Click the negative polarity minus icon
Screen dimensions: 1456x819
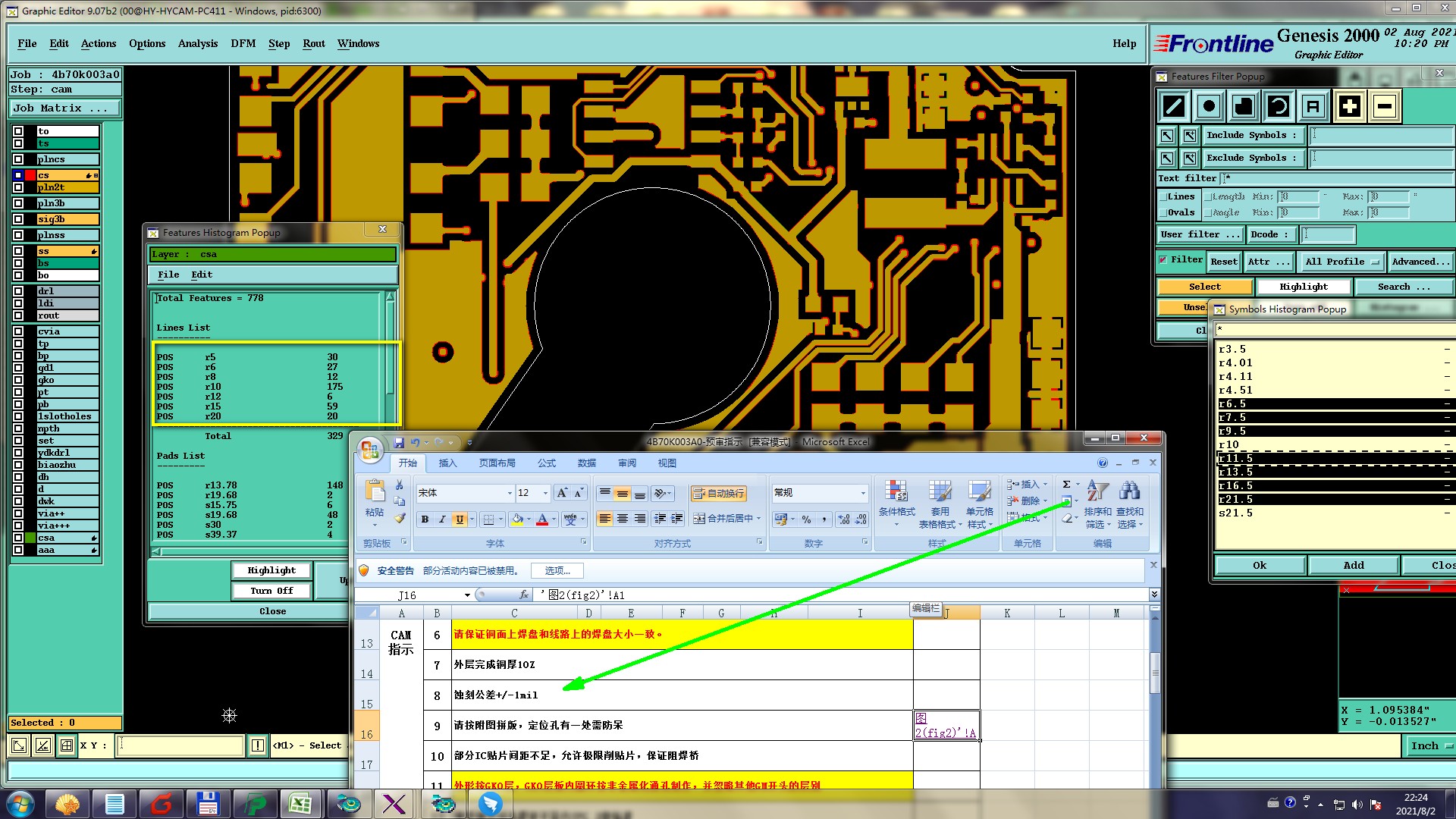1384,106
